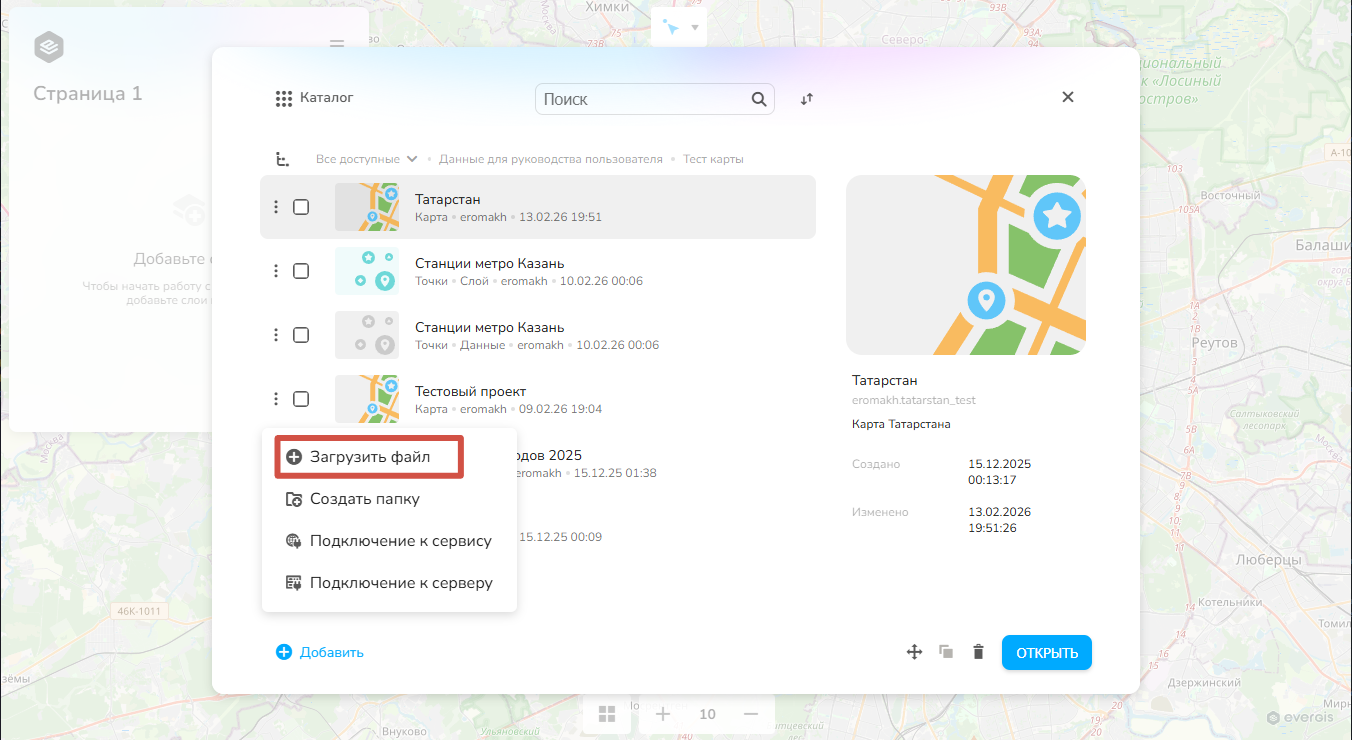
Task: Click Станции метро Казань Слой thumbnail
Action: [367, 271]
